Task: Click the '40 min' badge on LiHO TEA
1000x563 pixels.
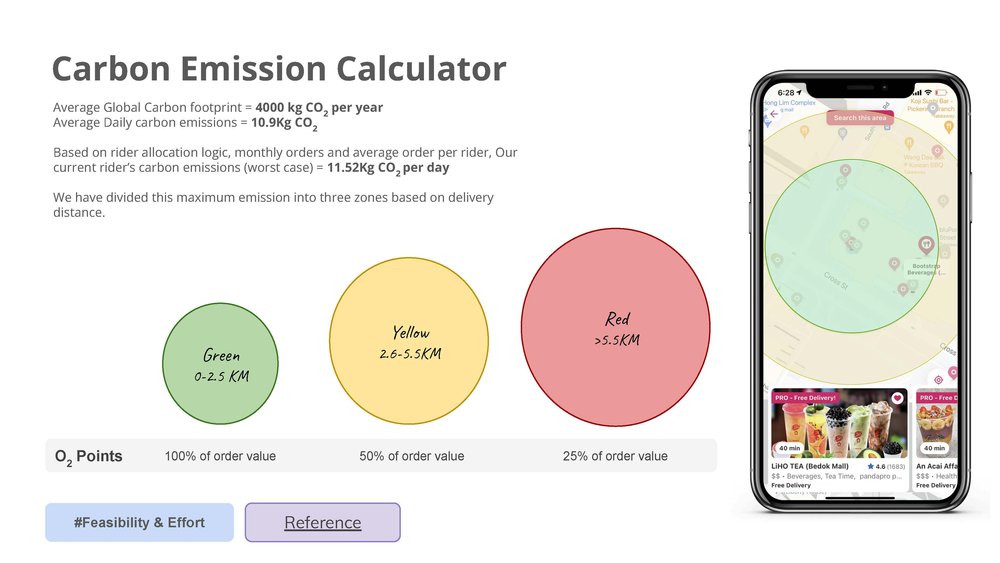Action: [x=790, y=448]
